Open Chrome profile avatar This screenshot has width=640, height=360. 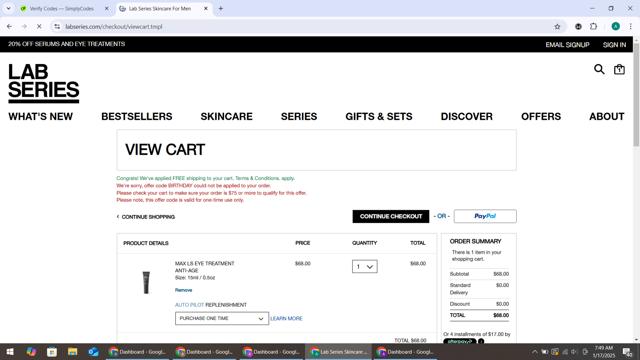click(x=616, y=27)
